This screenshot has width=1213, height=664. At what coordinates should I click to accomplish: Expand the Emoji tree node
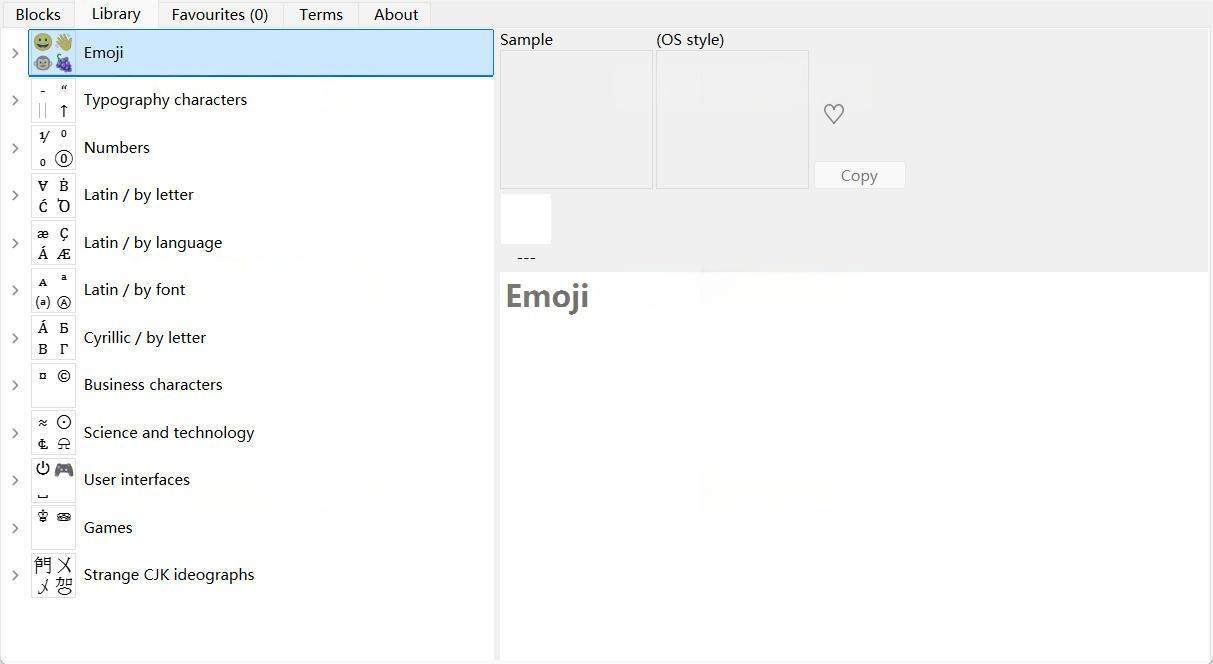coord(15,53)
